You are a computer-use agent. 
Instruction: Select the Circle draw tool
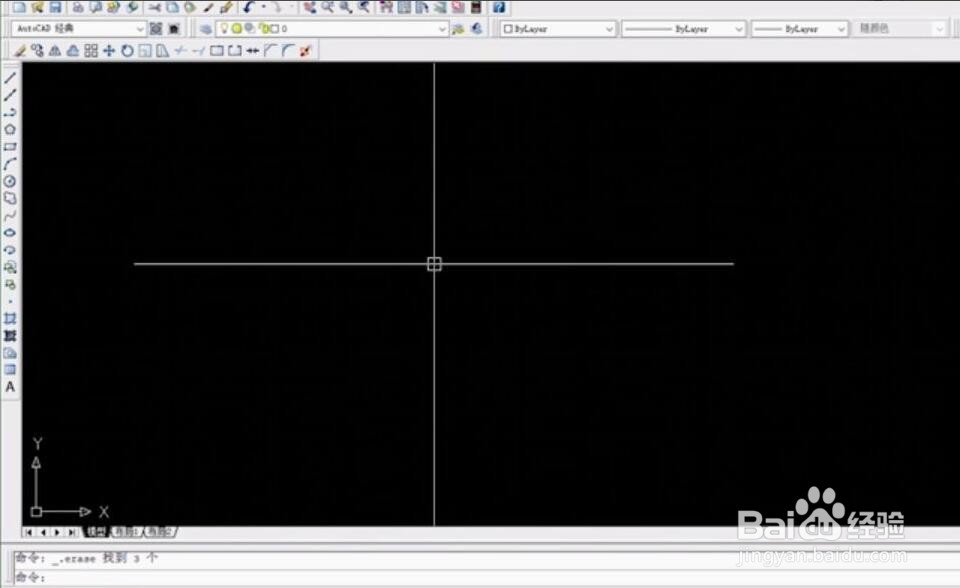click(10, 181)
